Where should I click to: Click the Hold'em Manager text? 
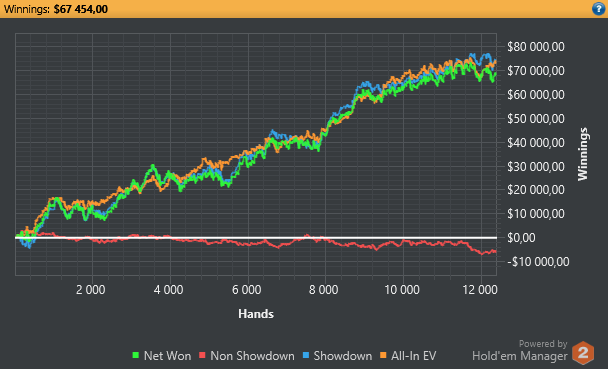click(x=520, y=355)
